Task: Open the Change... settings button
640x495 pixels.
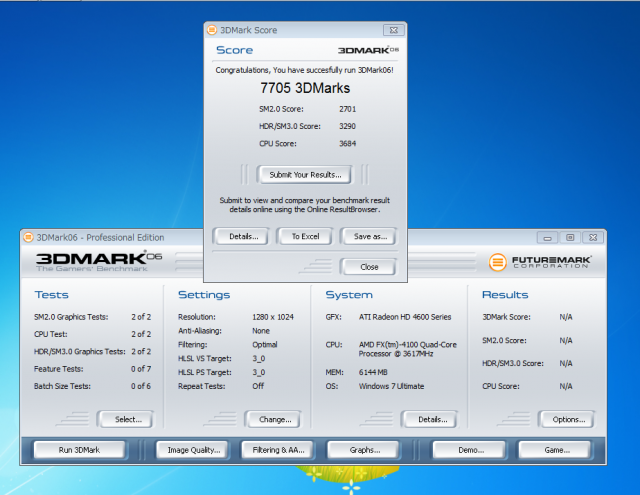Action: click(273, 419)
